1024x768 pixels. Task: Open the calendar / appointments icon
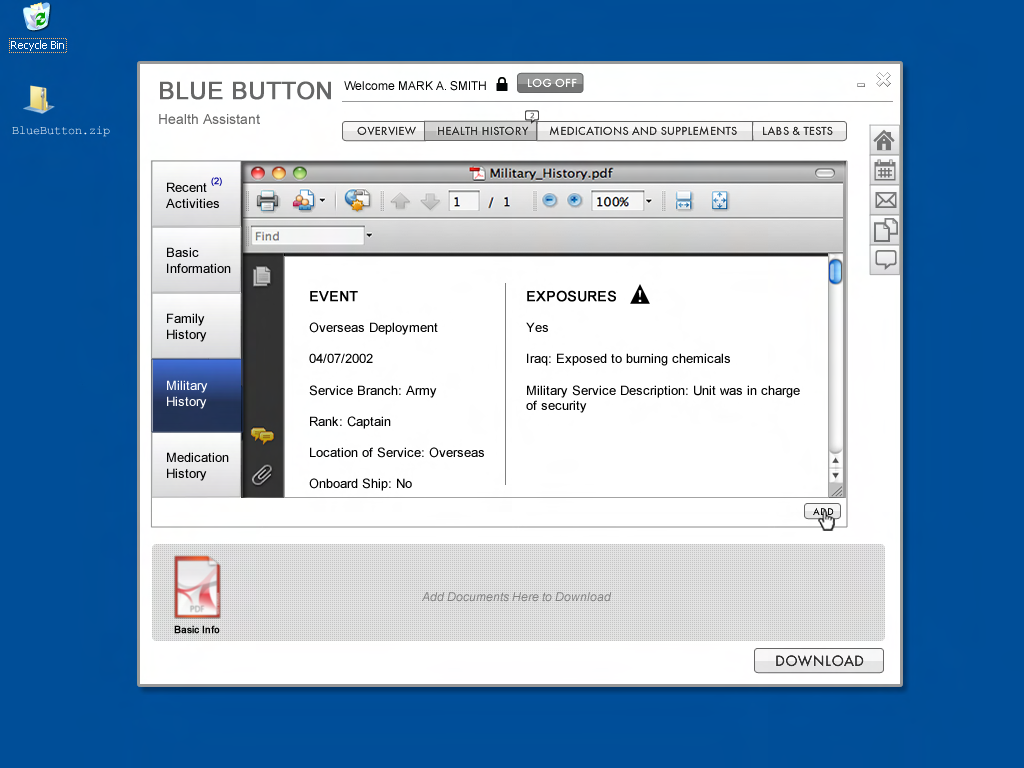(884, 170)
